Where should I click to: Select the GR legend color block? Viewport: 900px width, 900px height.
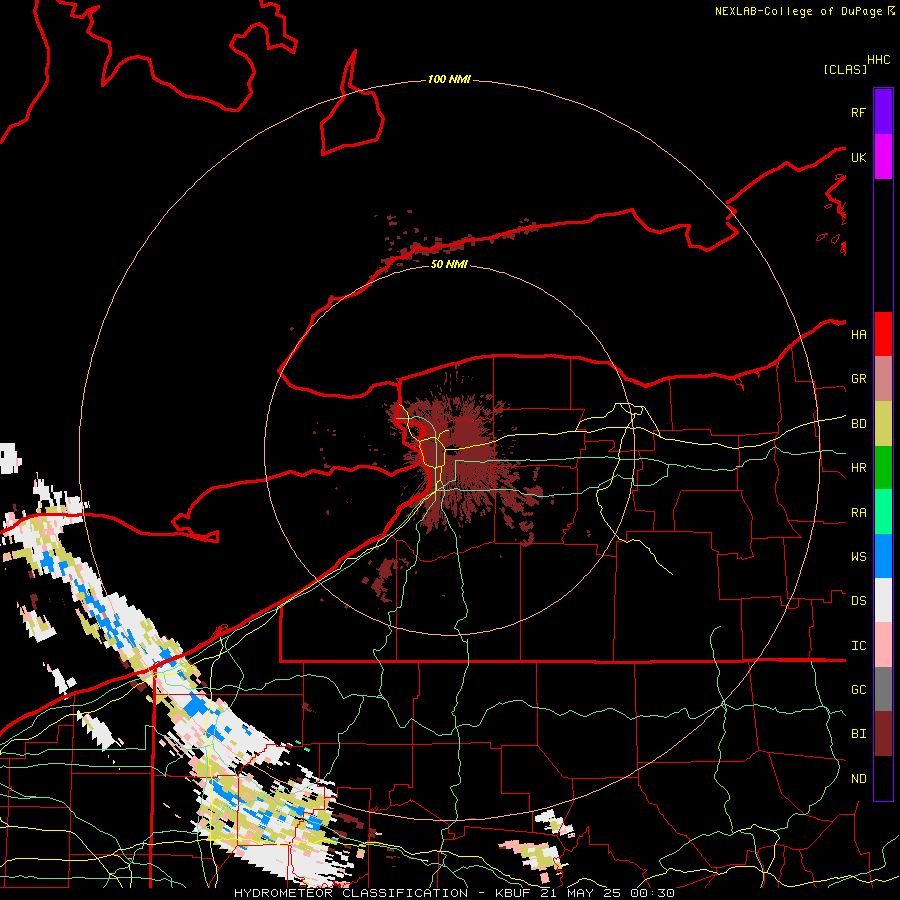pyautogui.click(x=883, y=379)
